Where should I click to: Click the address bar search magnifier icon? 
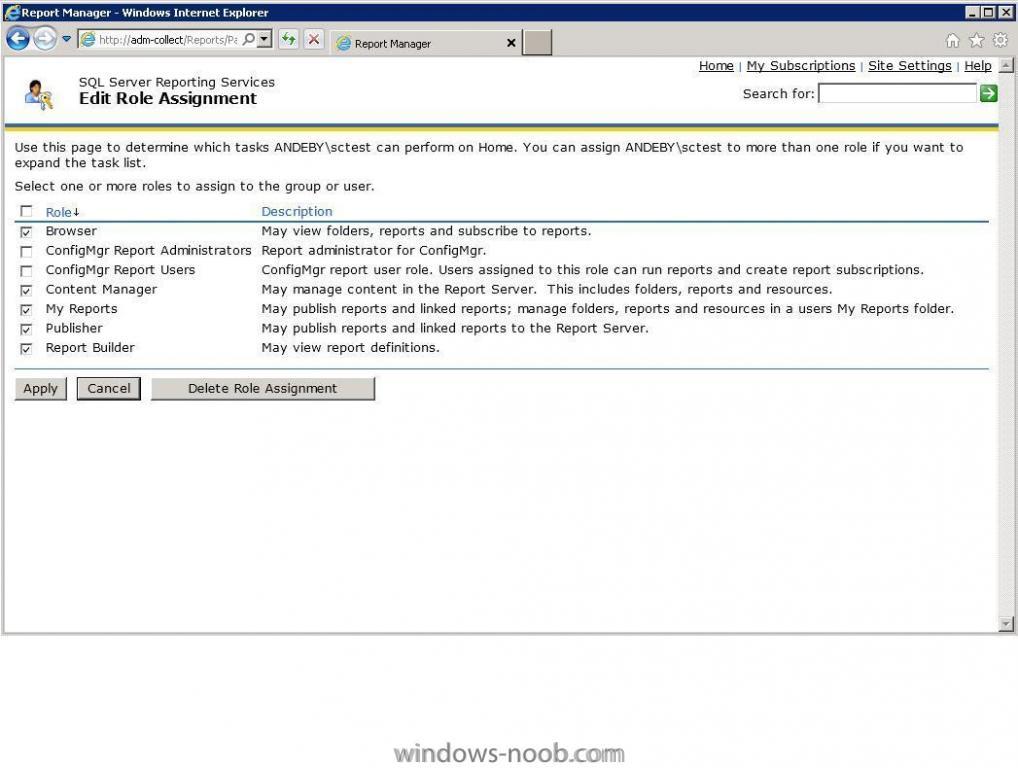tap(249, 39)
